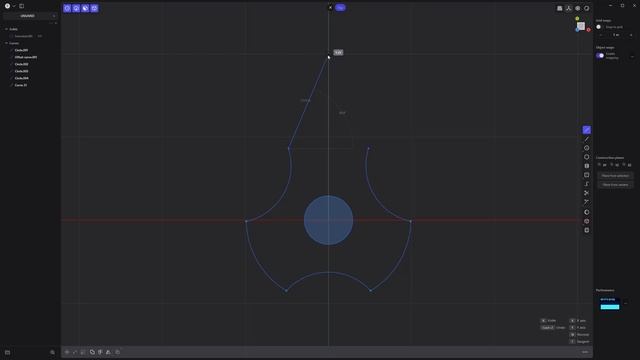This screenshot has height=360, width=640.
Task: Click the third viewport display icon at the top right
Action: point(578,8)
